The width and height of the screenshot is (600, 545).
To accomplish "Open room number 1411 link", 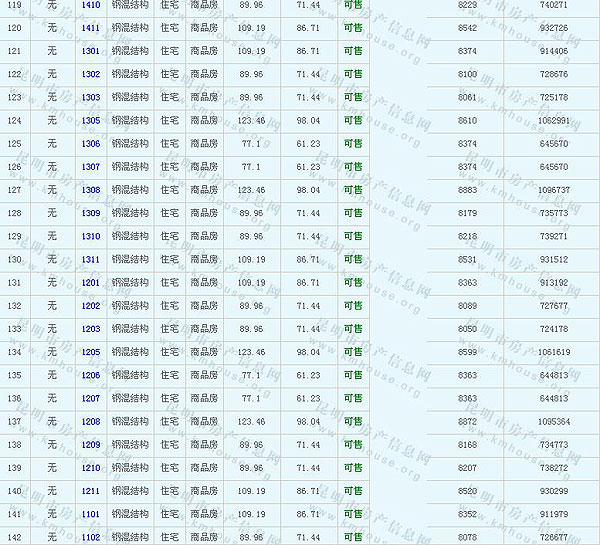I will (x=91, y=28).
